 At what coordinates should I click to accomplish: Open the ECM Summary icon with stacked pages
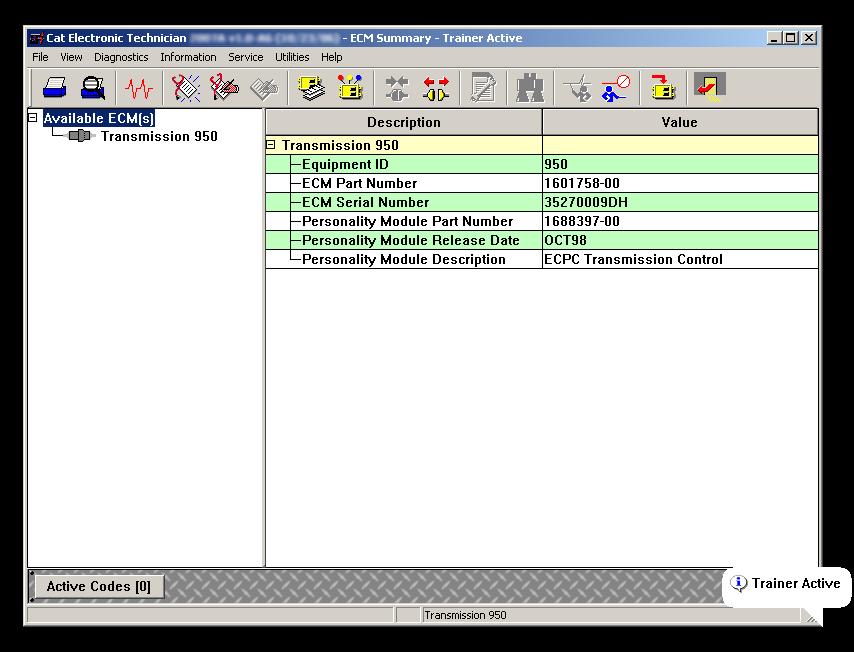coord(311,88)
